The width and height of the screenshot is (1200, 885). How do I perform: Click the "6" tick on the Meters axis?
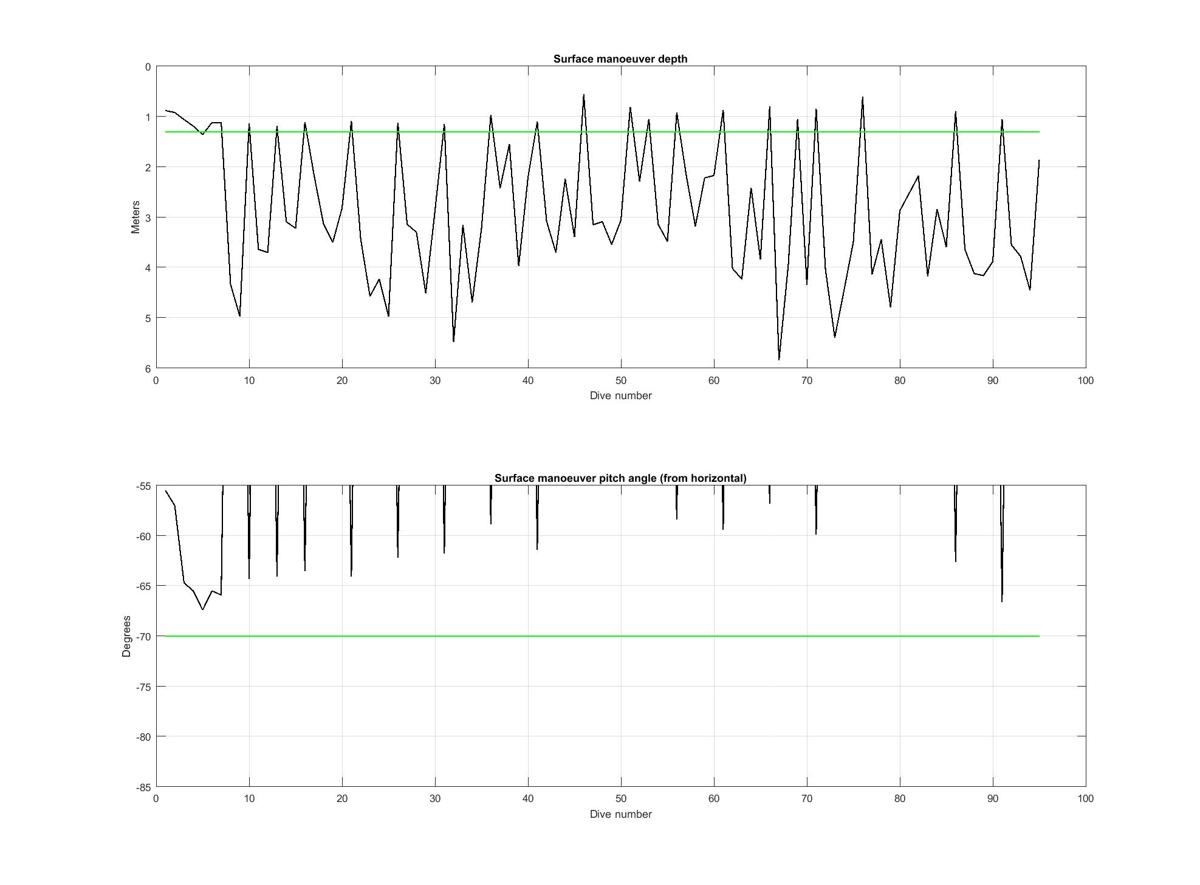148,368
